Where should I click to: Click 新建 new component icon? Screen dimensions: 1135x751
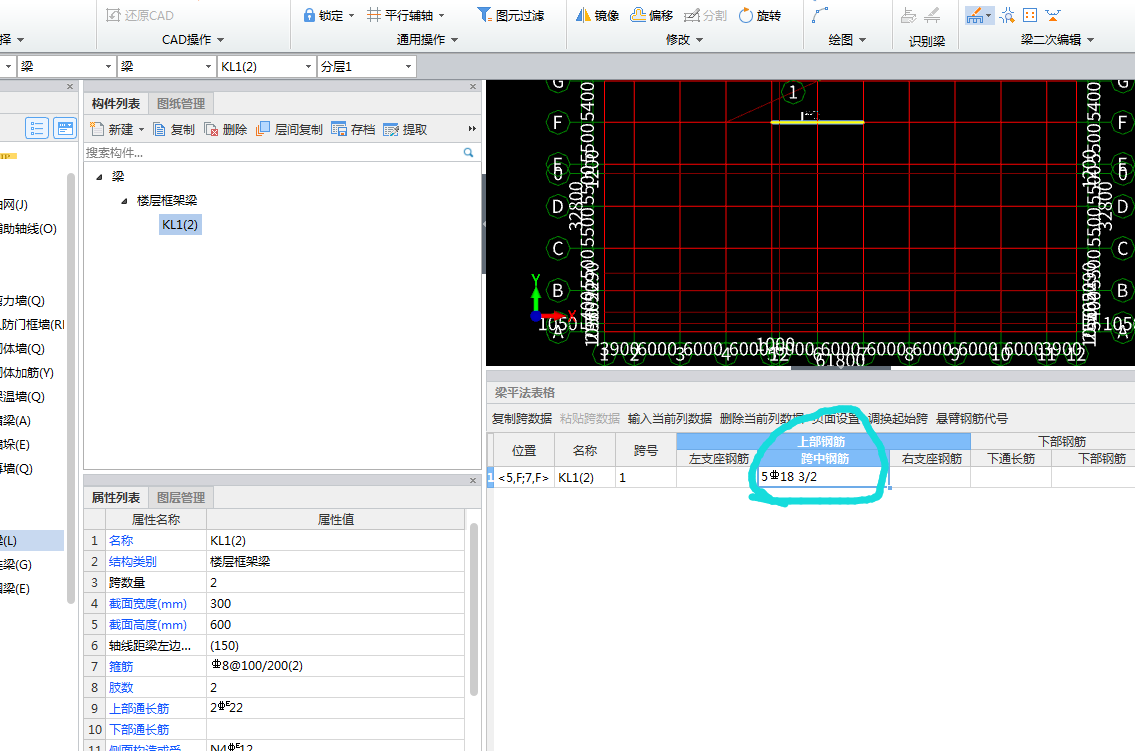click(97, 130)
